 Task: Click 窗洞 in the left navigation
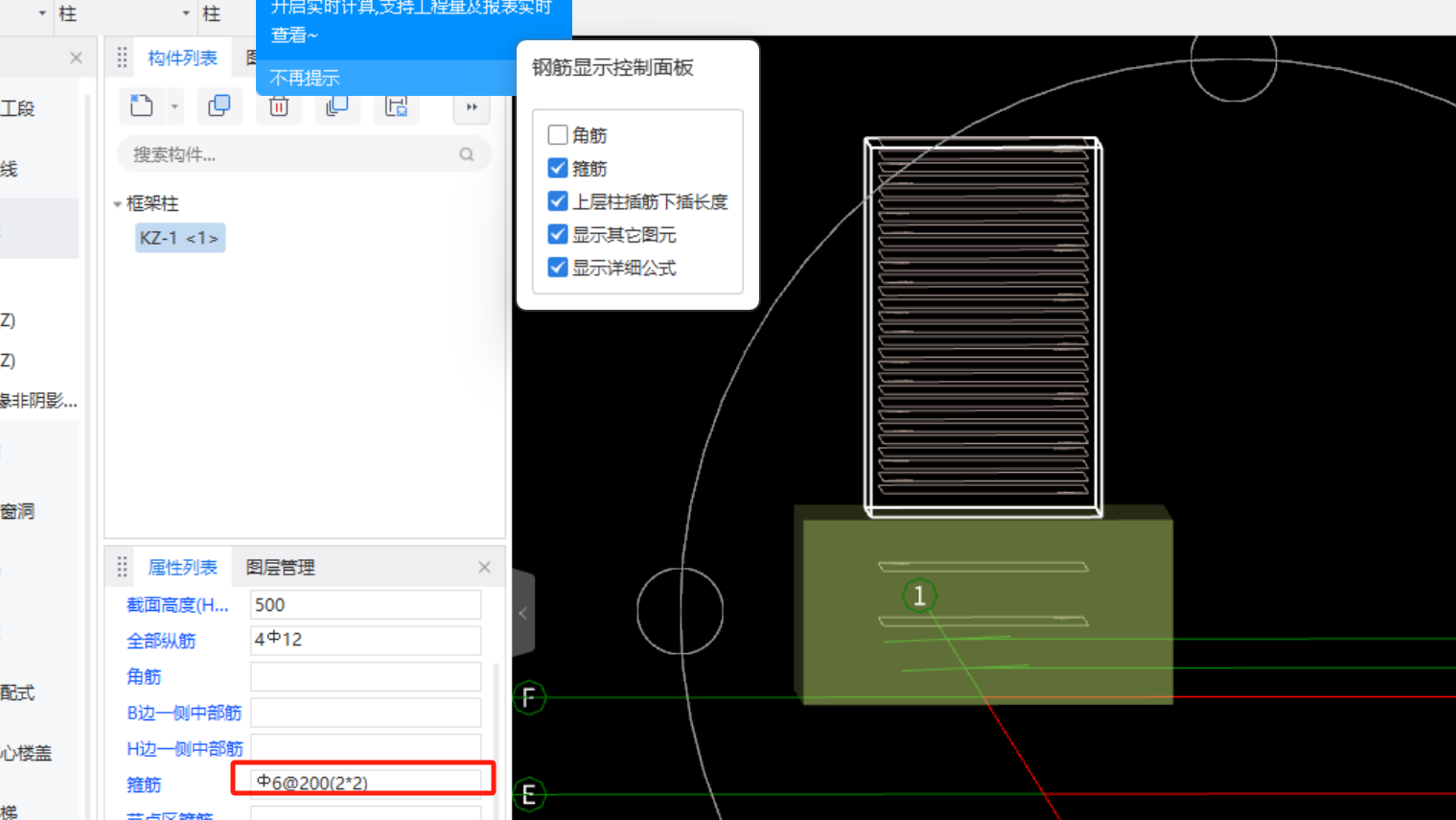(17, 511)
